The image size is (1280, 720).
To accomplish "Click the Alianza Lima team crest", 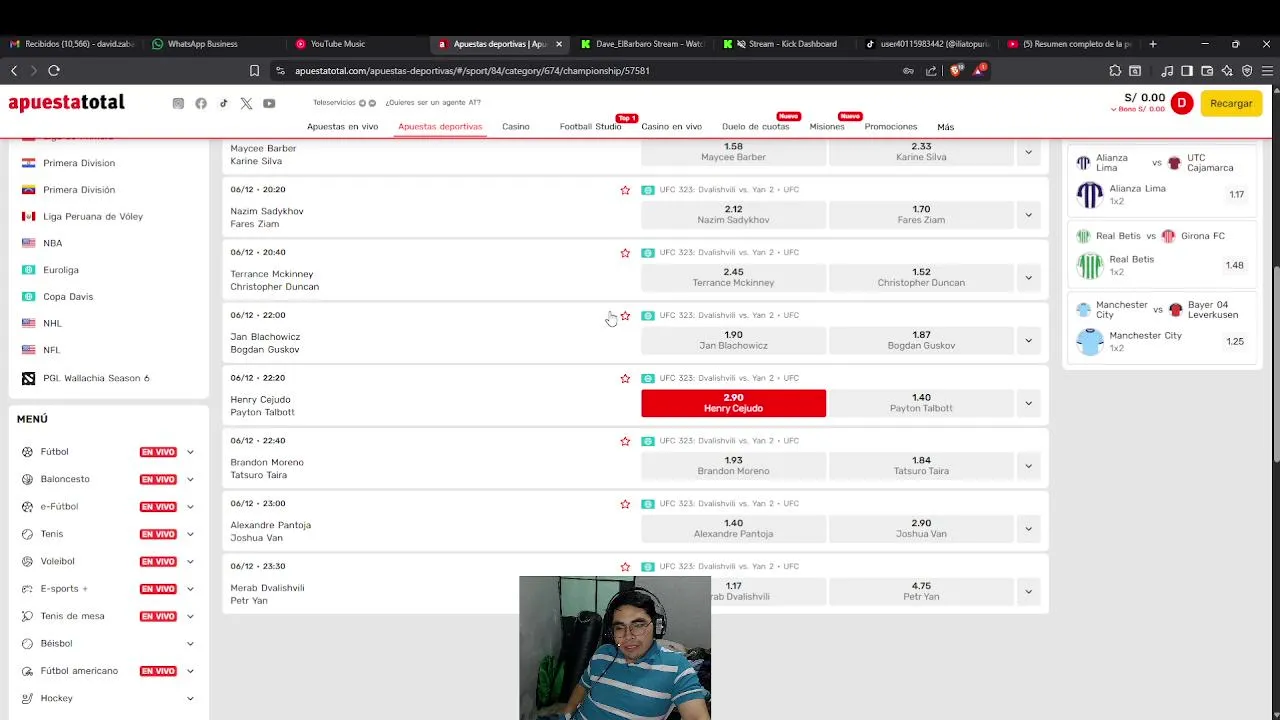I will [x=1090, y=194].
